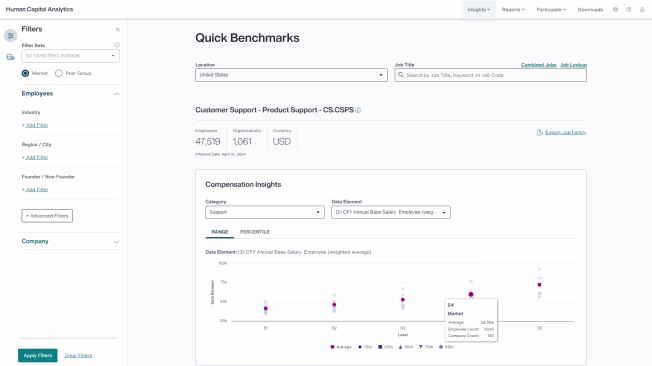Add an Industry filter
The image size is (652, 366).
pos(35,125)
